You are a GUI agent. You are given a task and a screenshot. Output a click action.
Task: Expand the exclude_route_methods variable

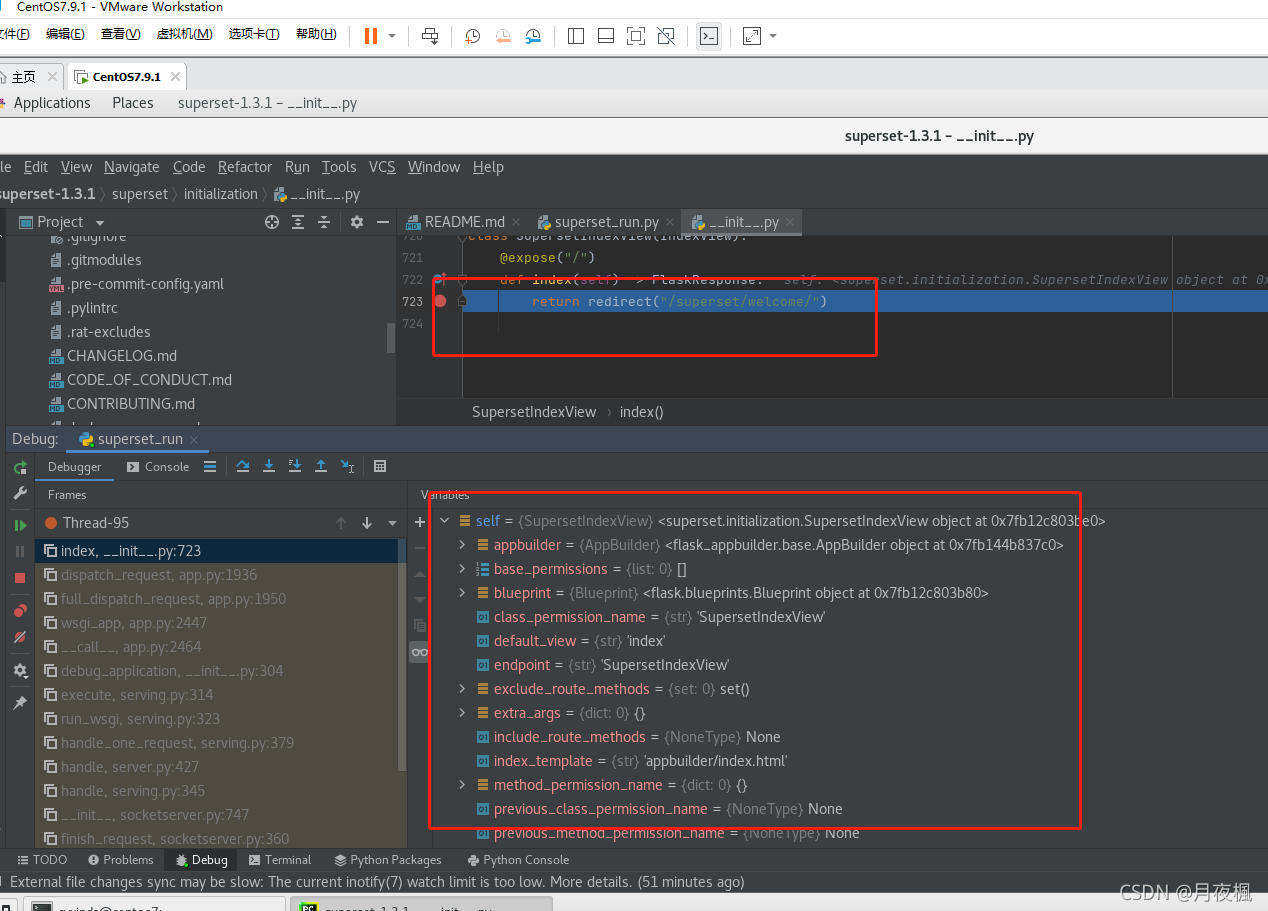point(462,689)
